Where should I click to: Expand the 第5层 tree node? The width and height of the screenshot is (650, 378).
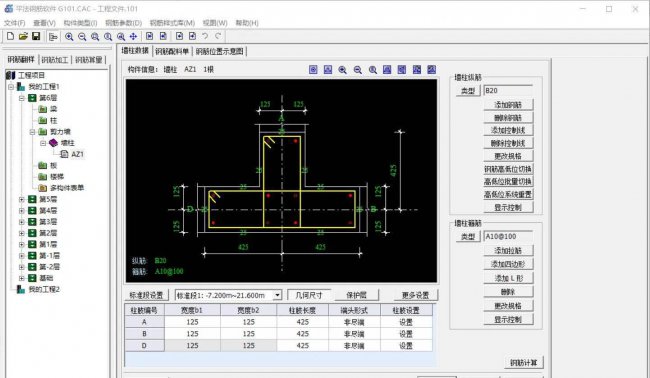point(22,199)
